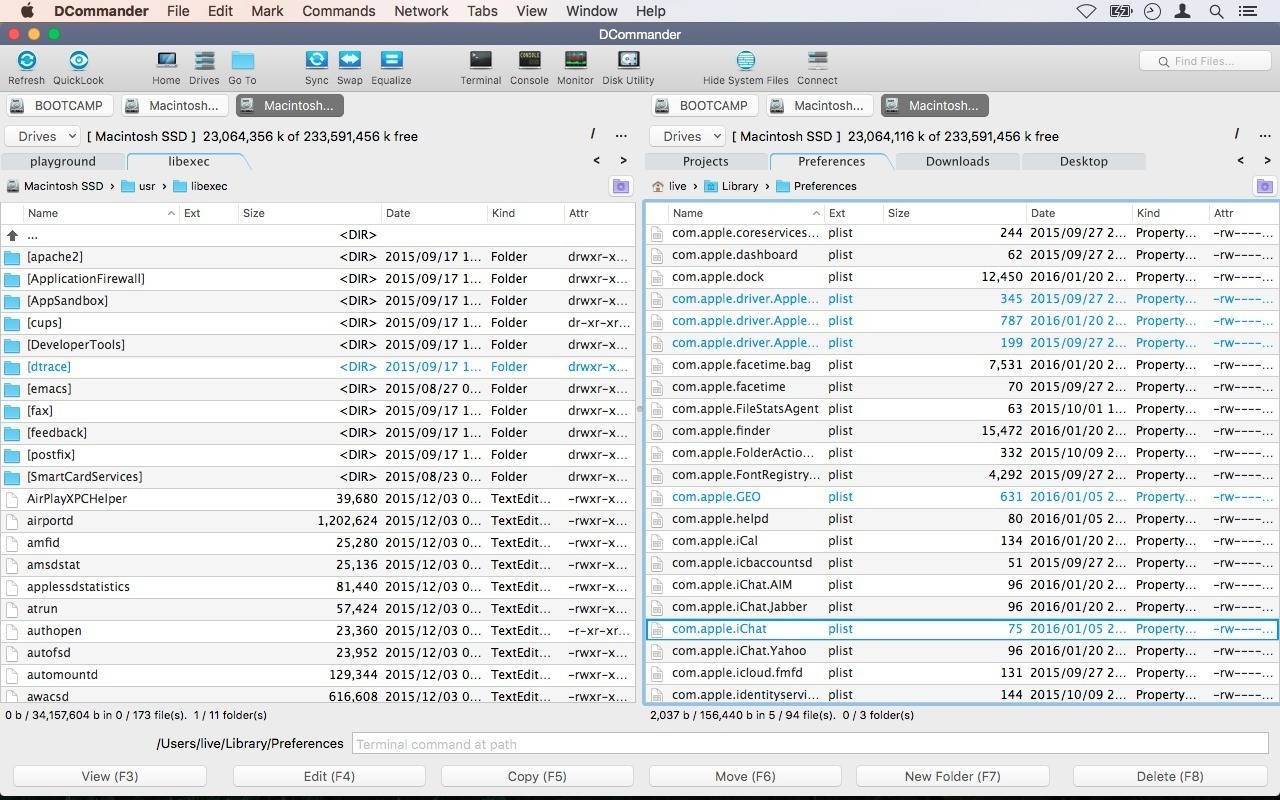Switch to the Desktop tab
Viewport: 1280px width, 800px height.
(x=1083, y=161)
